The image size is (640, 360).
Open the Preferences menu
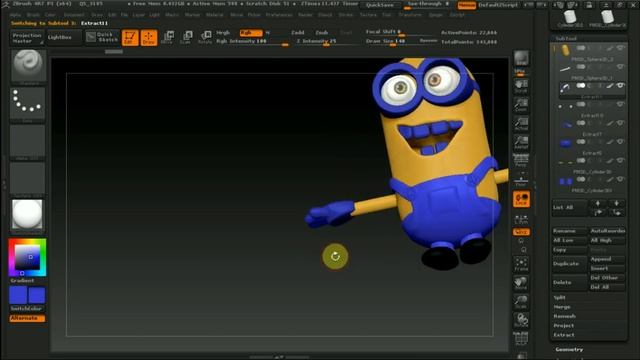coord(279,15)
